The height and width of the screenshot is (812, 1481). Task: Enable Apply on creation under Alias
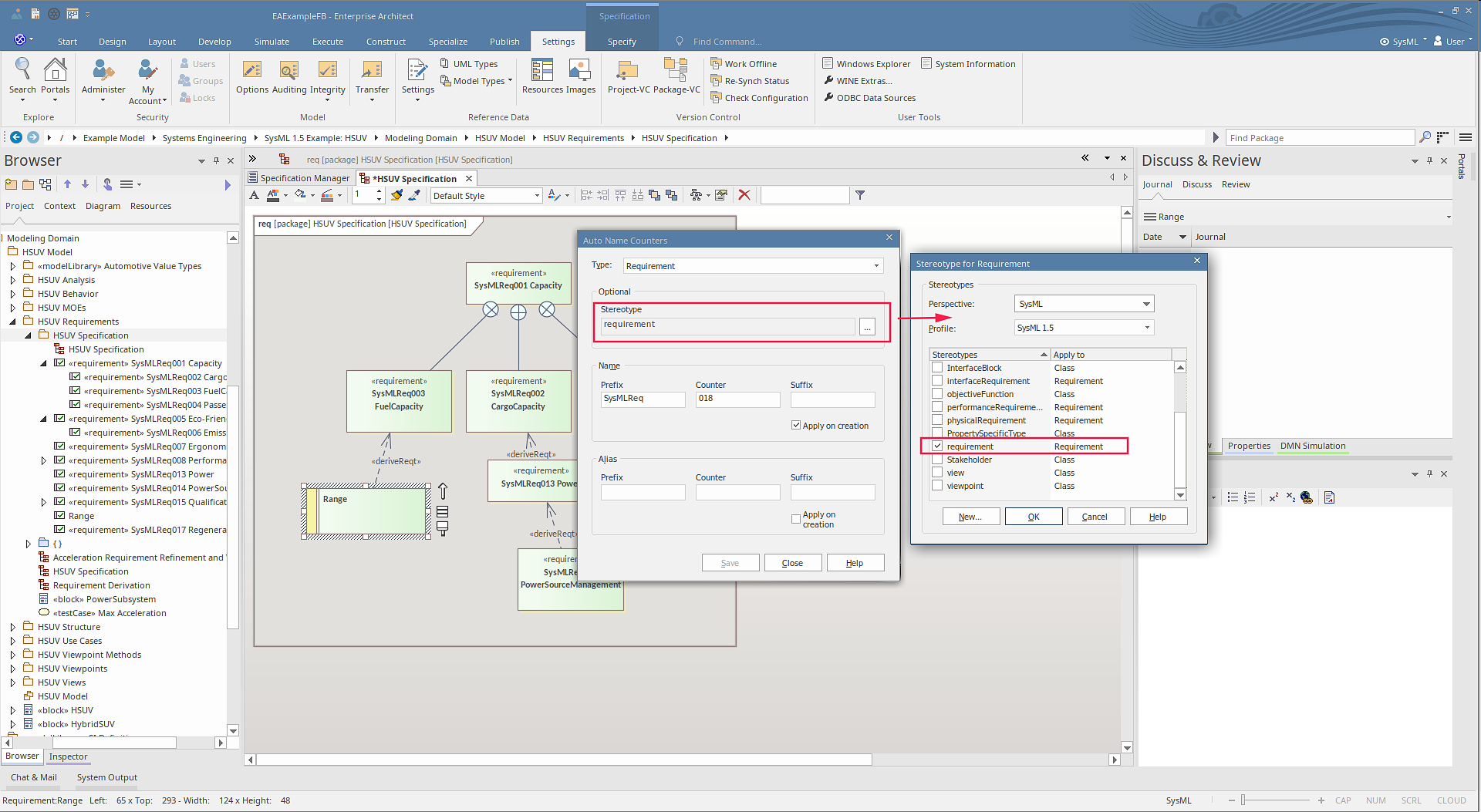(796, 519)
